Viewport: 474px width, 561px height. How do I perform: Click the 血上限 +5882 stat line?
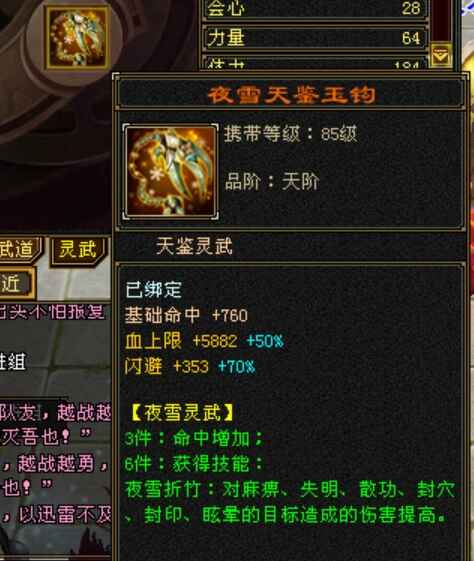click(x=204, y=341)
